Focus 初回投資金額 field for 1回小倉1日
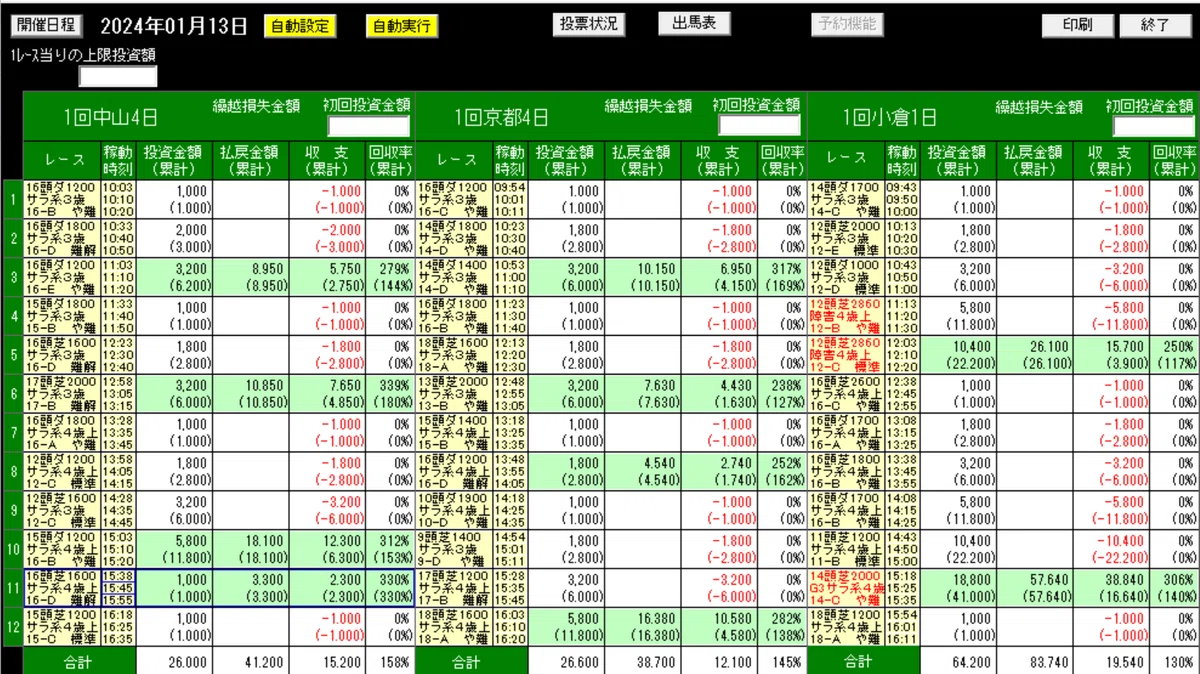The width and height of the screenshot is (1200, 674). click(1154, 126)
